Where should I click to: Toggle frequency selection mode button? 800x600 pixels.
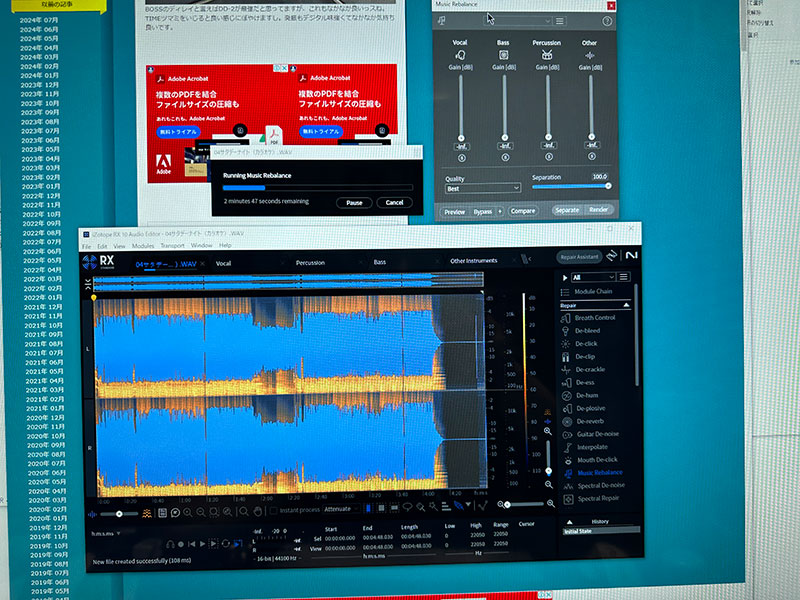[394, 508]
